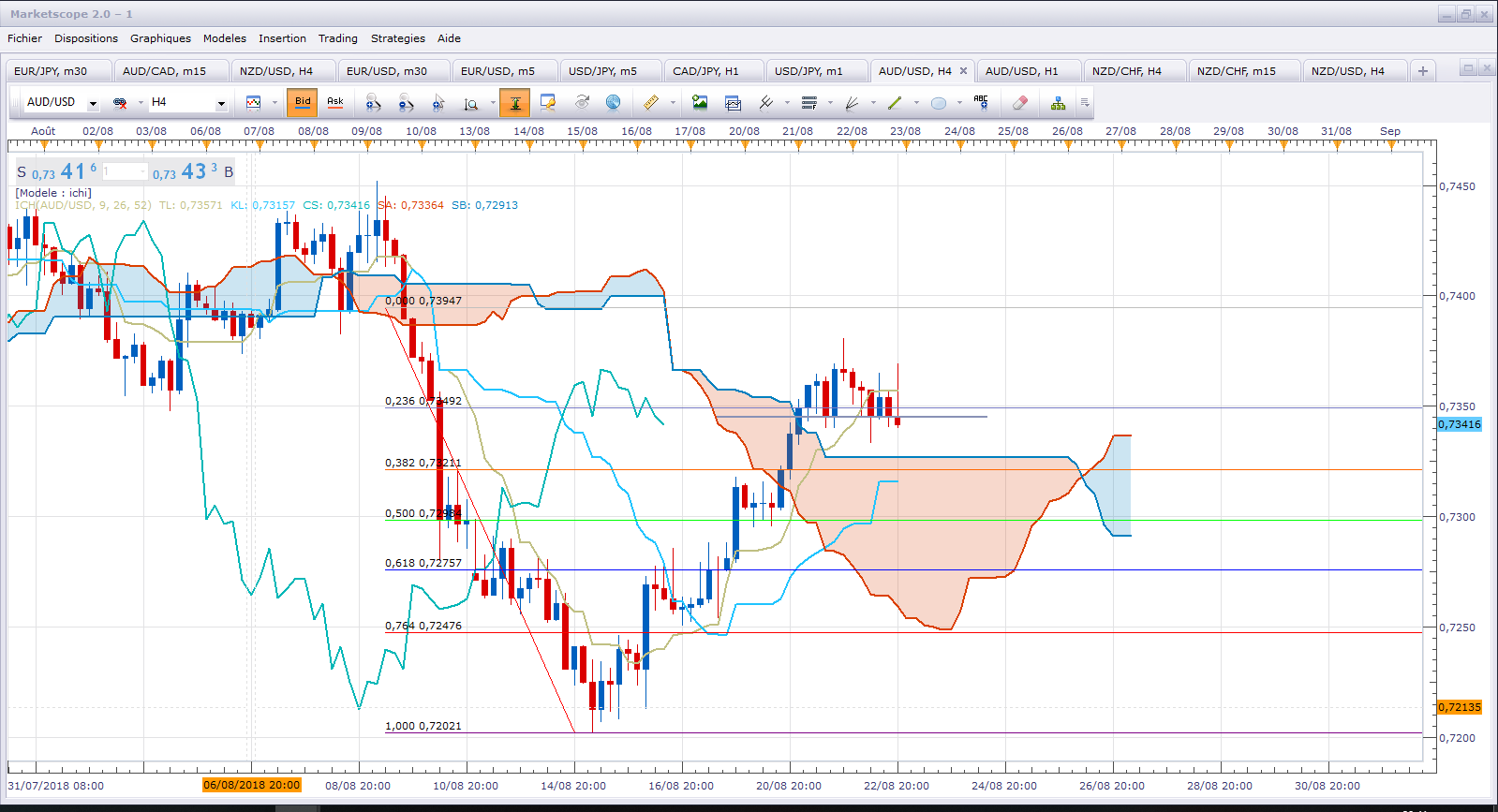The image size is (1498, 812).
Task: Open the Trading menu
Action: (x=338, y=38)
